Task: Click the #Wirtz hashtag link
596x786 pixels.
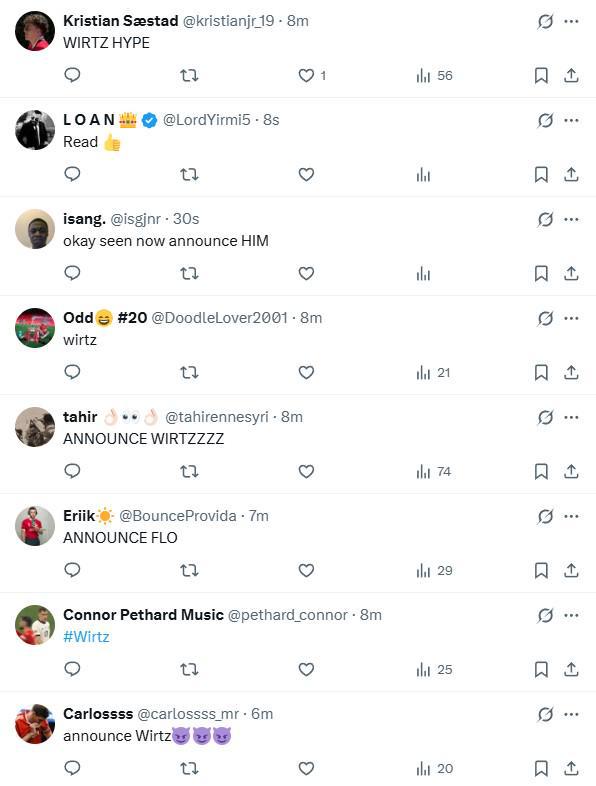Action: (86, 637)
